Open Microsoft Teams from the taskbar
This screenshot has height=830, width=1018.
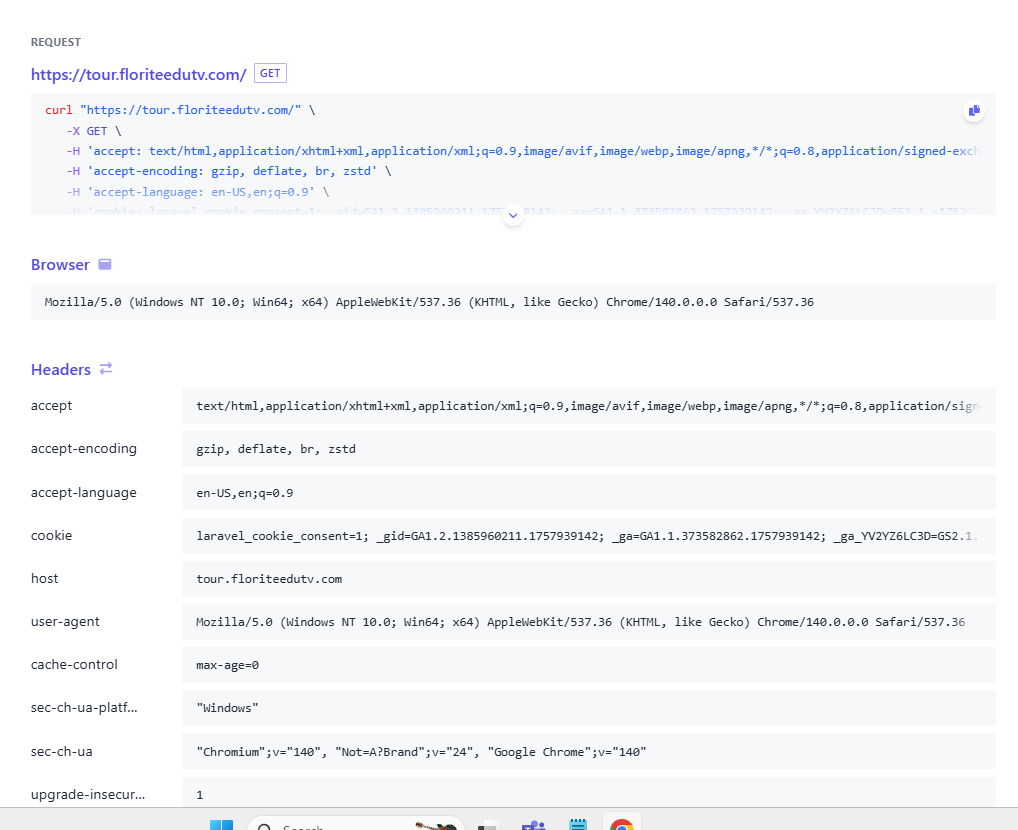pos(533,824)
